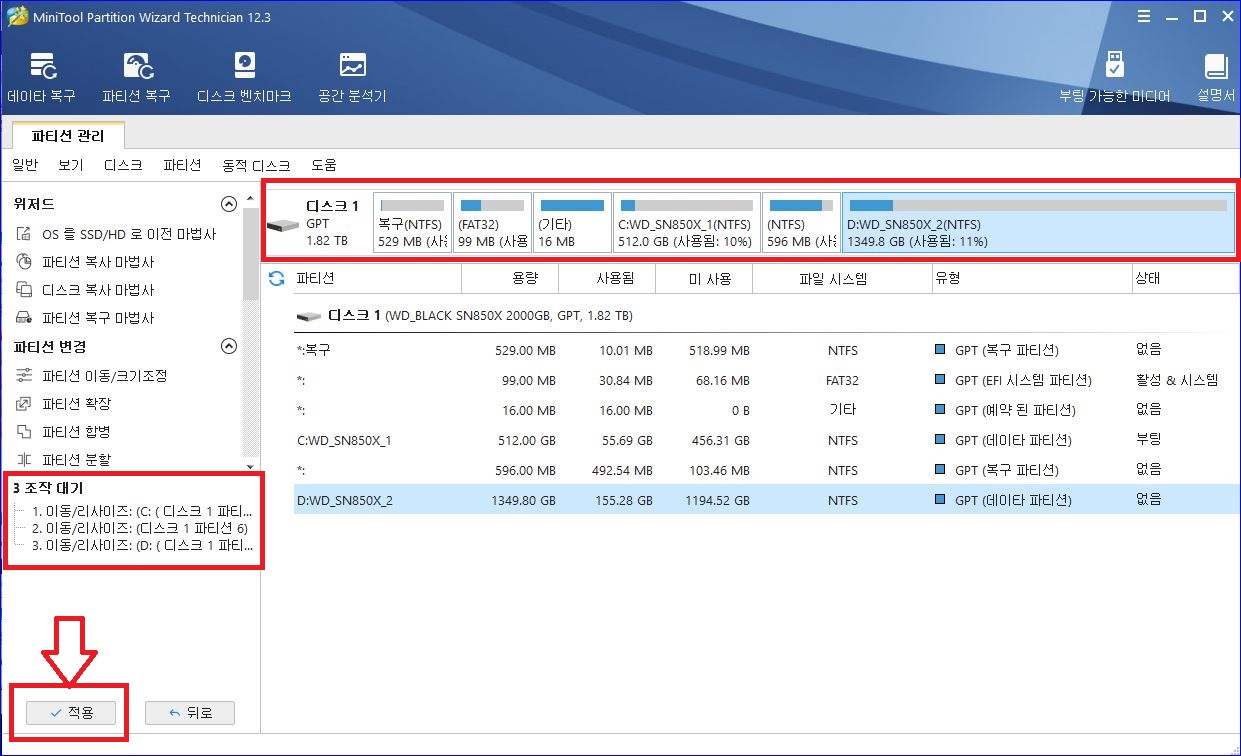Collapse the 파티션 변경 section
The image size is (1241, 756).
[x=229, y=346]
